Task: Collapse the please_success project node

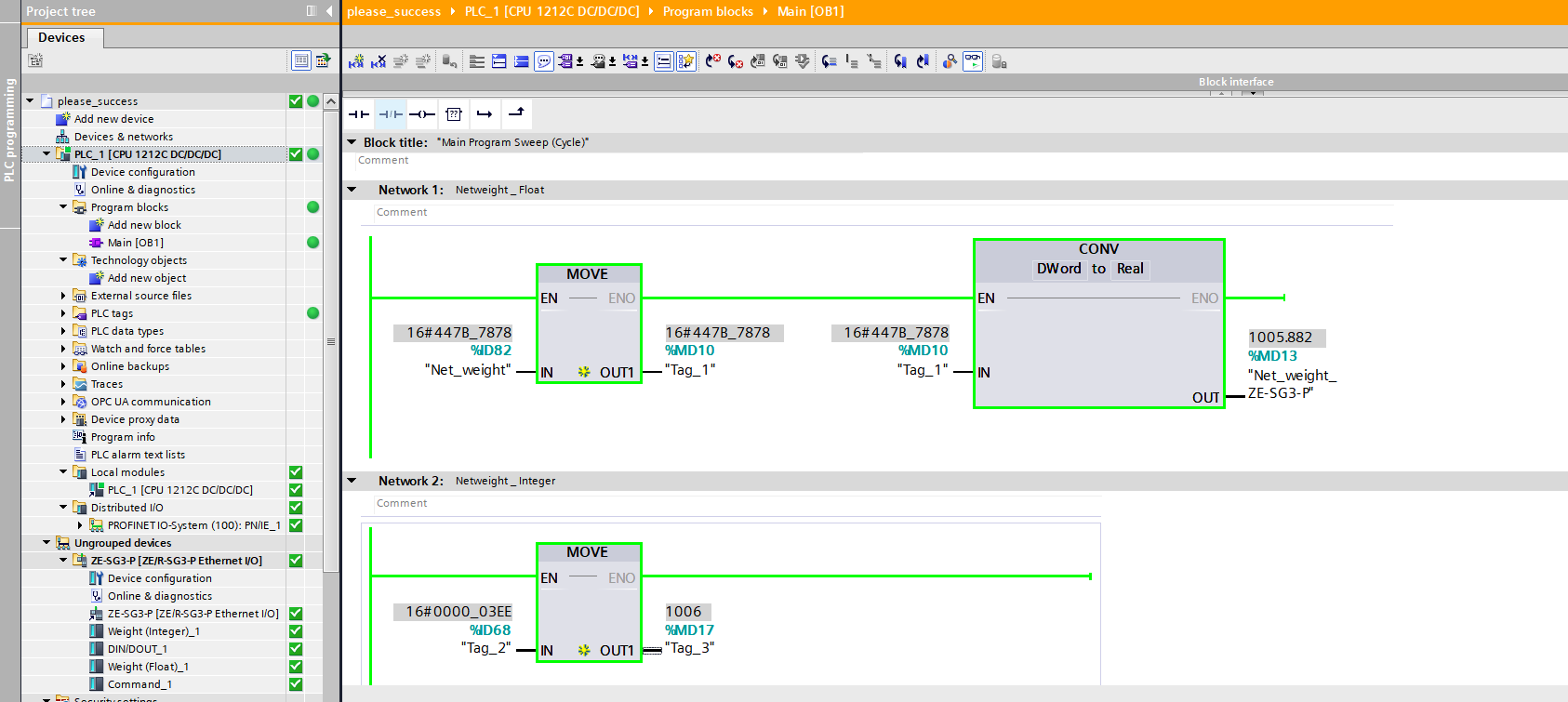Action: [x=30, y=100]
